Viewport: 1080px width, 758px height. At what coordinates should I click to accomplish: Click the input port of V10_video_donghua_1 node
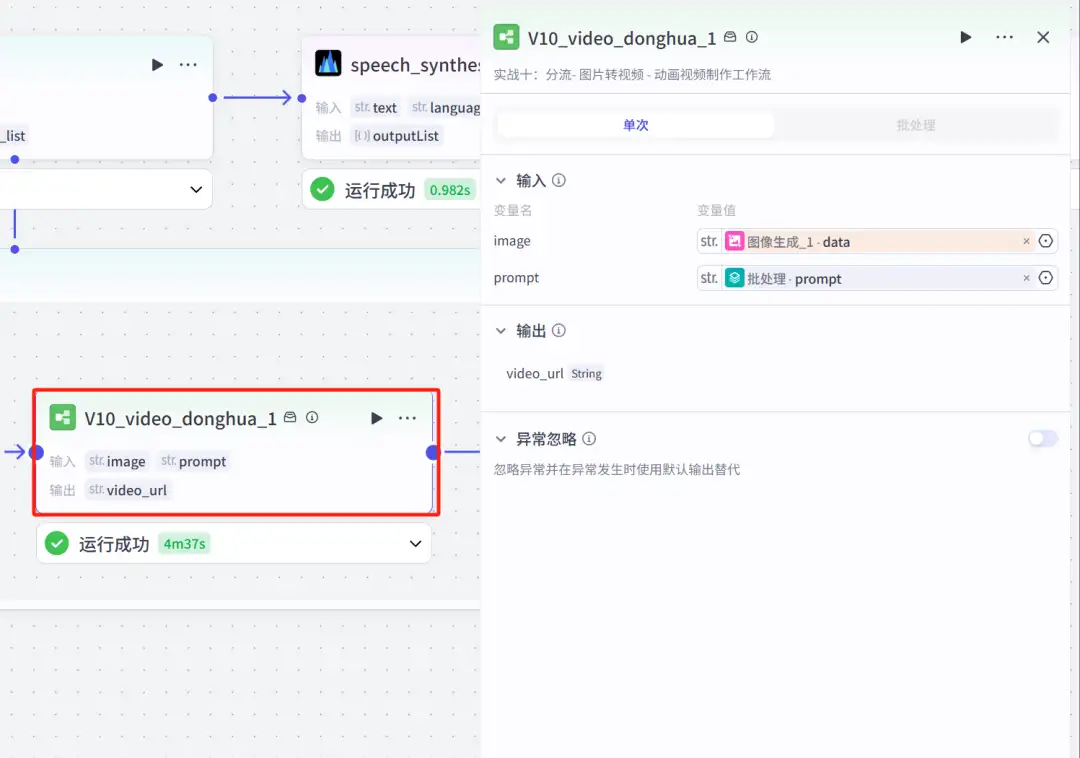click(37, 452)
